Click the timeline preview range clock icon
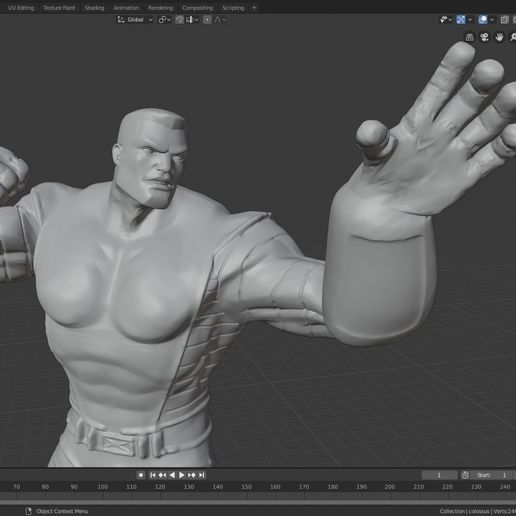The image size is (516, 516). pos(465,475)
